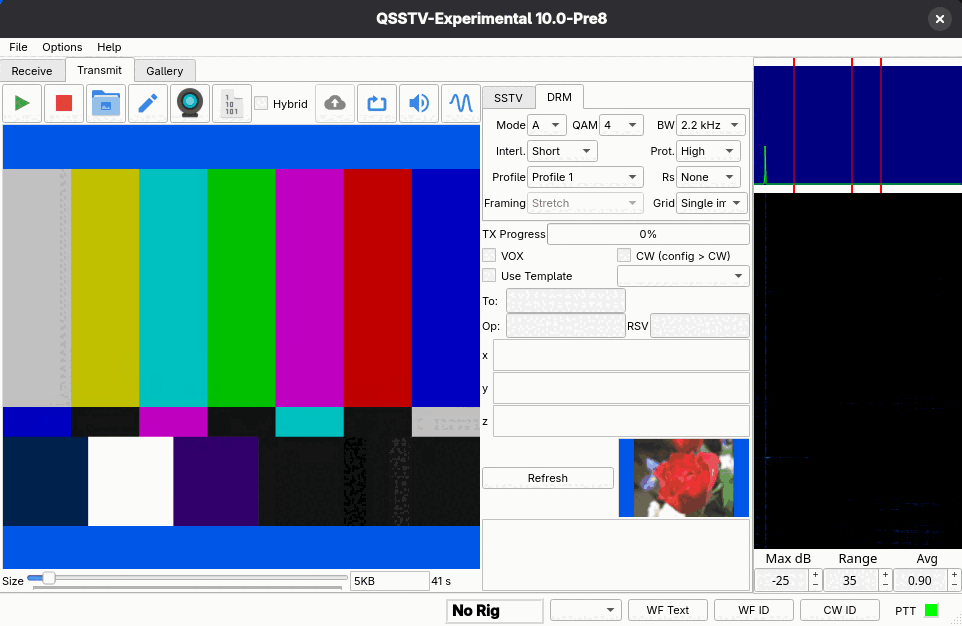
Task: Open the Help menu
Action: [109, 47]
